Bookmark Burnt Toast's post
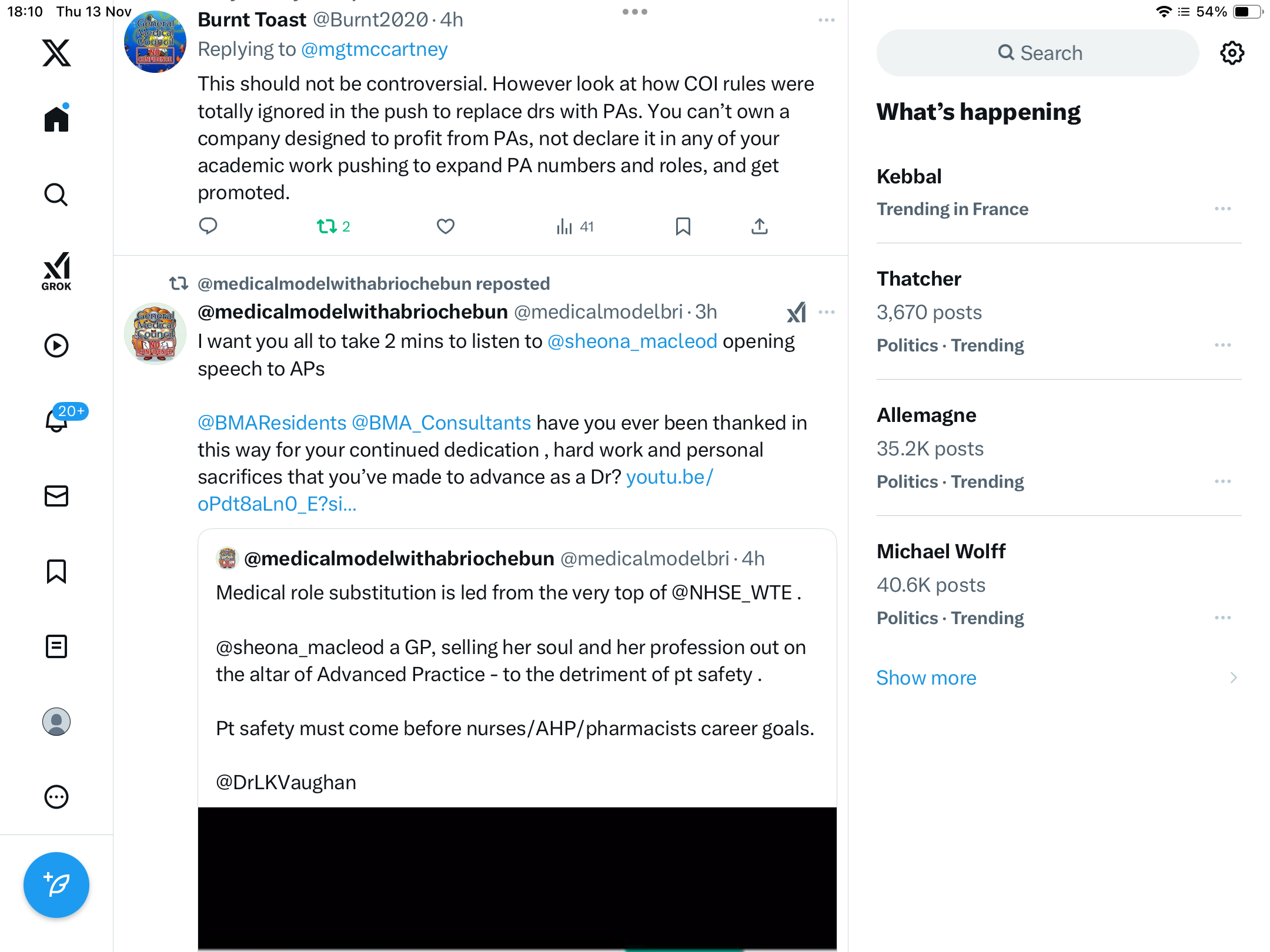 pyautogui.click(x=683, y=226)
